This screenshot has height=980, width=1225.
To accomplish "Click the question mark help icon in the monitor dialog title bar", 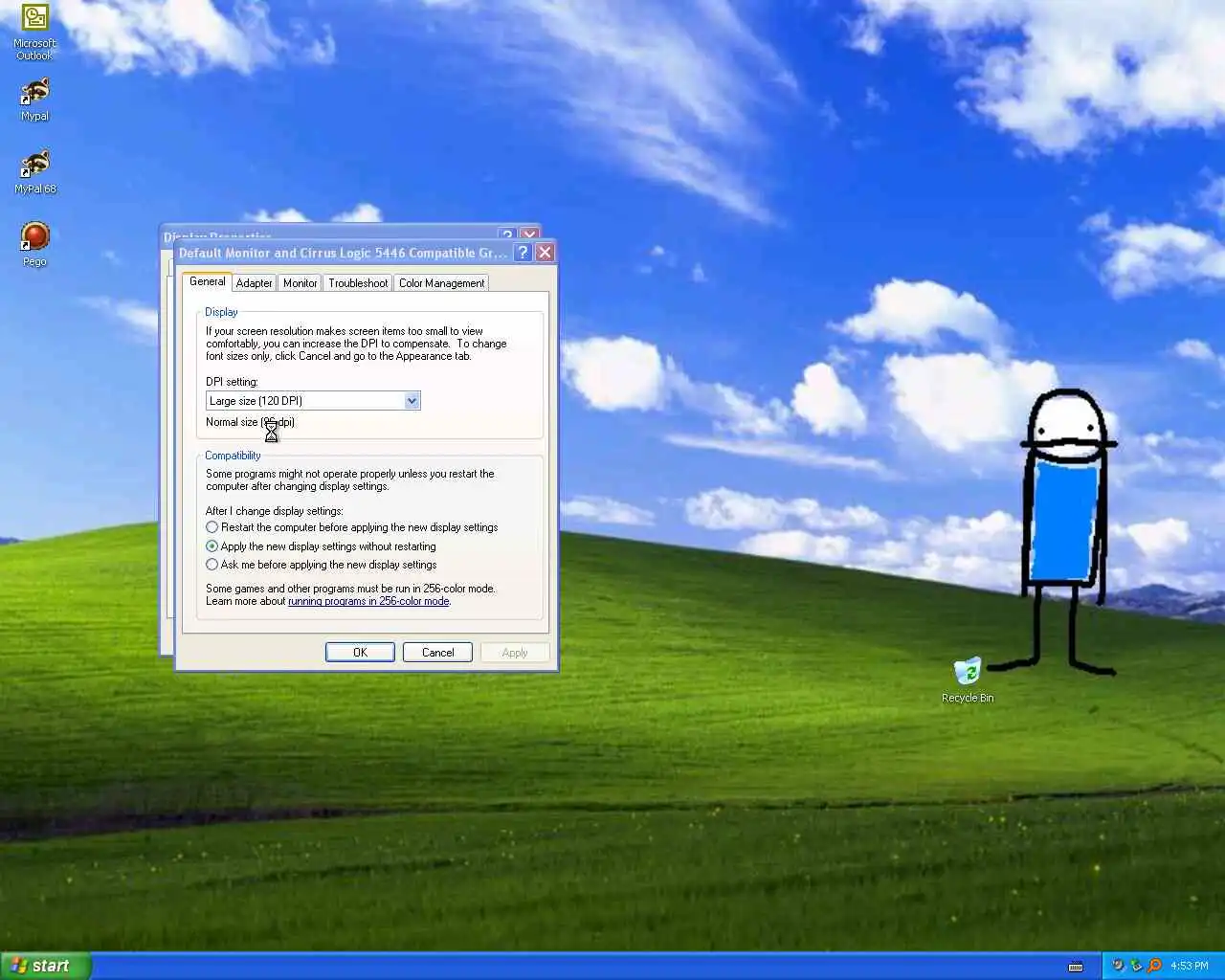I will (x=523, y=253).
